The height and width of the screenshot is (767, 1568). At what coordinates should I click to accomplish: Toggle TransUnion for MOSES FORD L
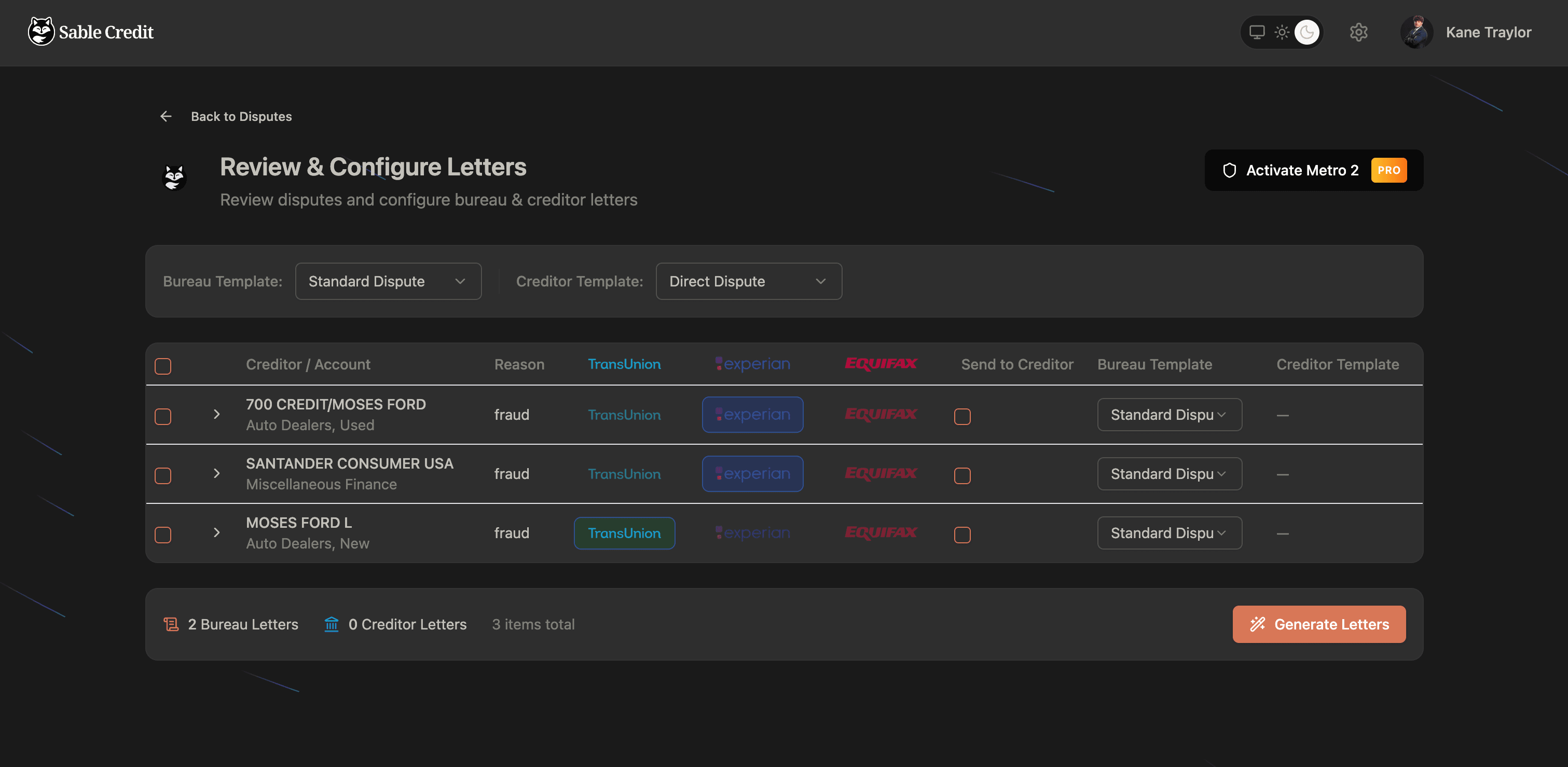coord(624,532)
